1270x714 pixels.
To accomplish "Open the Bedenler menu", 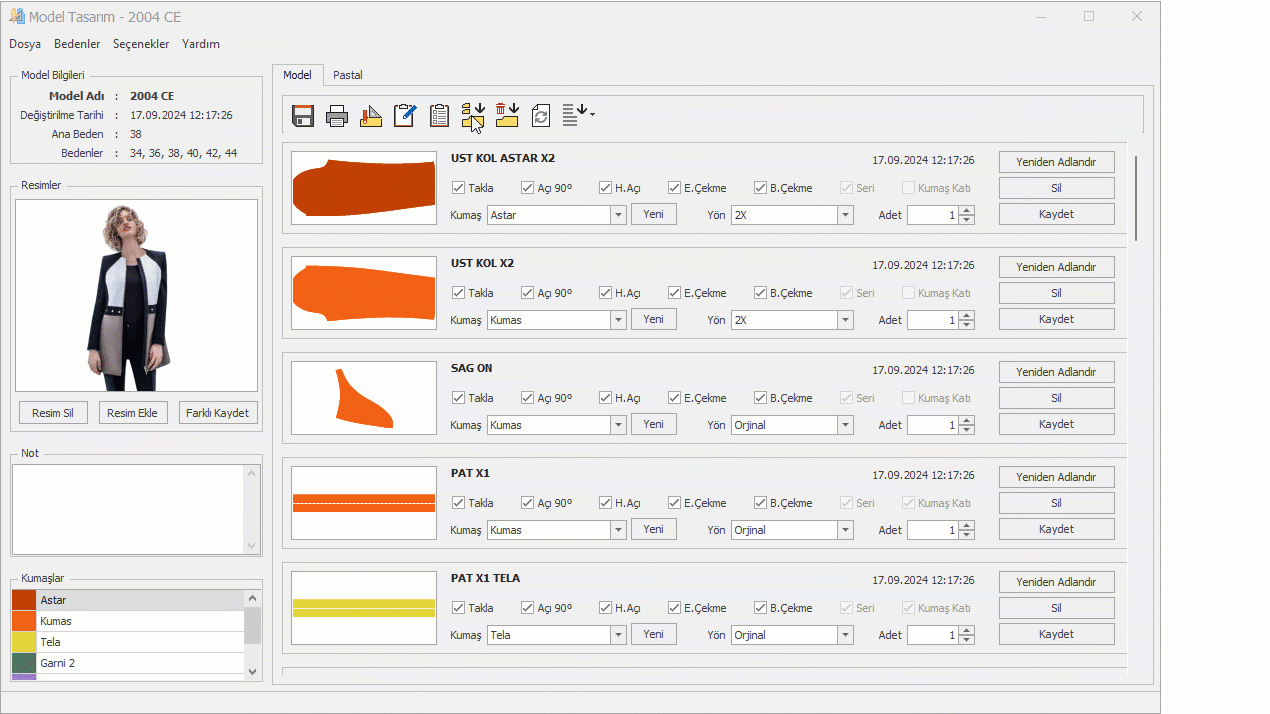I will [77, 44].
